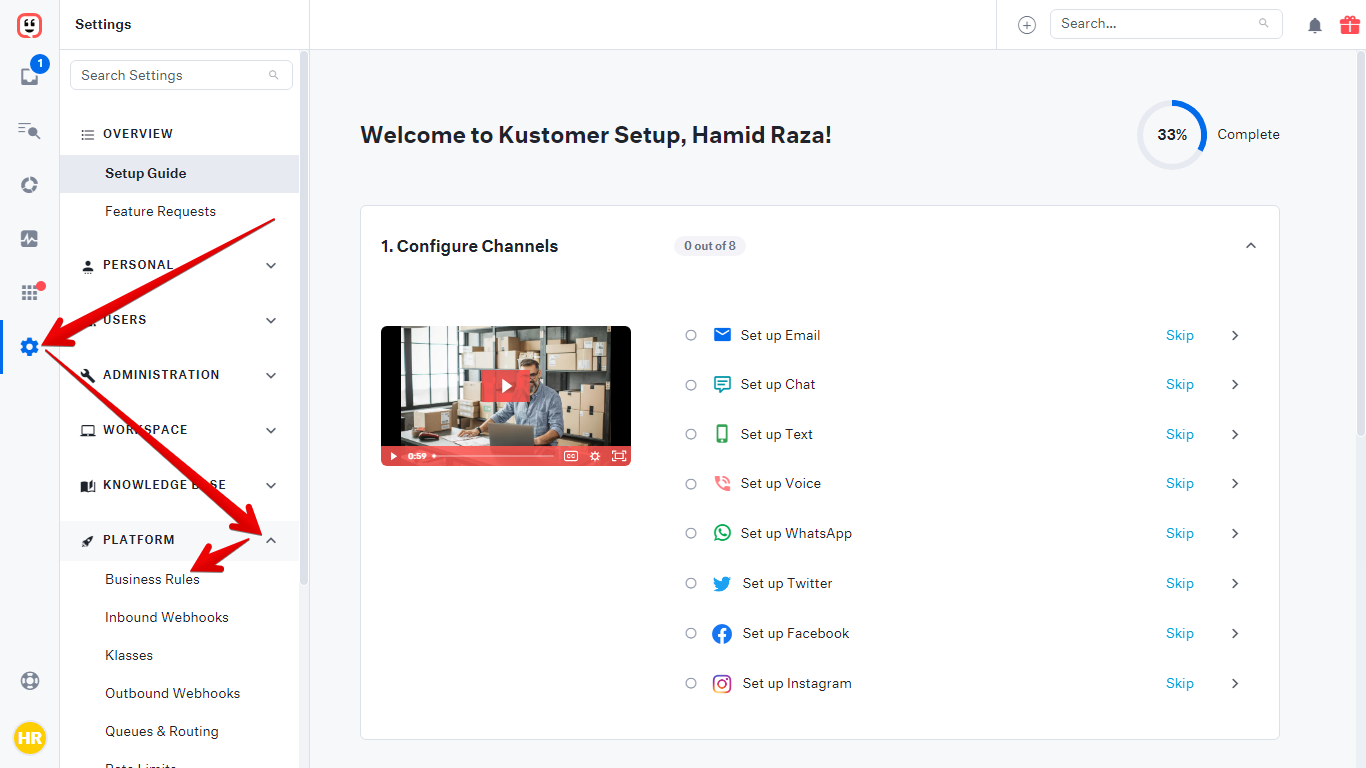The image size is (1366, 768).
Task: Click the settings sidebar scrollbar
Action: 304,318
